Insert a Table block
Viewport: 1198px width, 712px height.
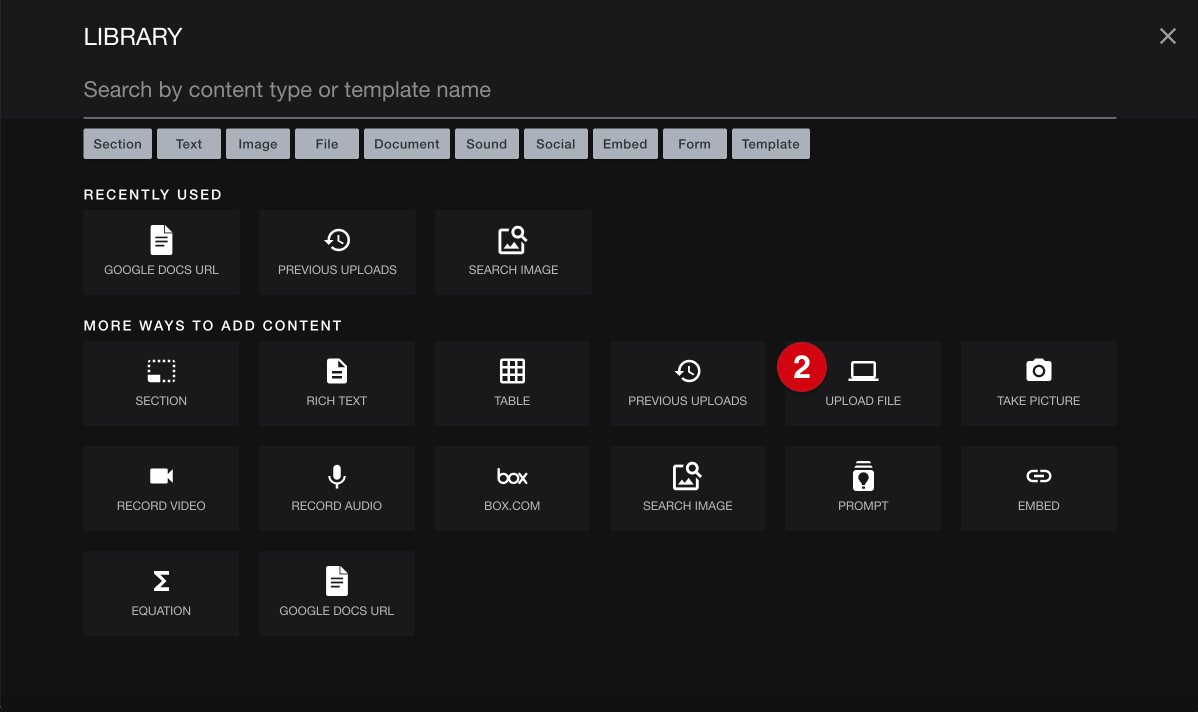pos(512,384)
